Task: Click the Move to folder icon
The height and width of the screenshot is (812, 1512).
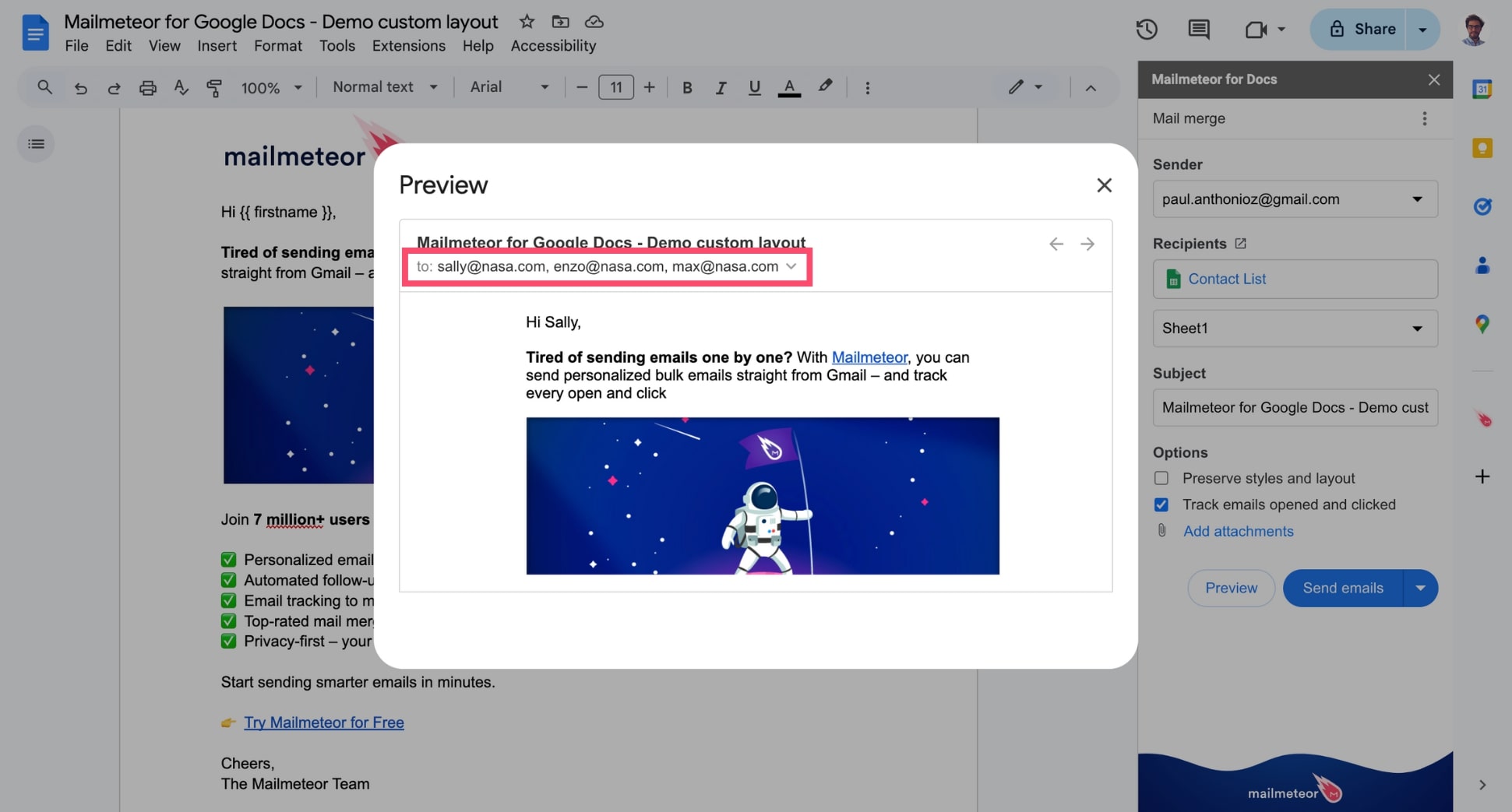Action: (x=560, y=22)
